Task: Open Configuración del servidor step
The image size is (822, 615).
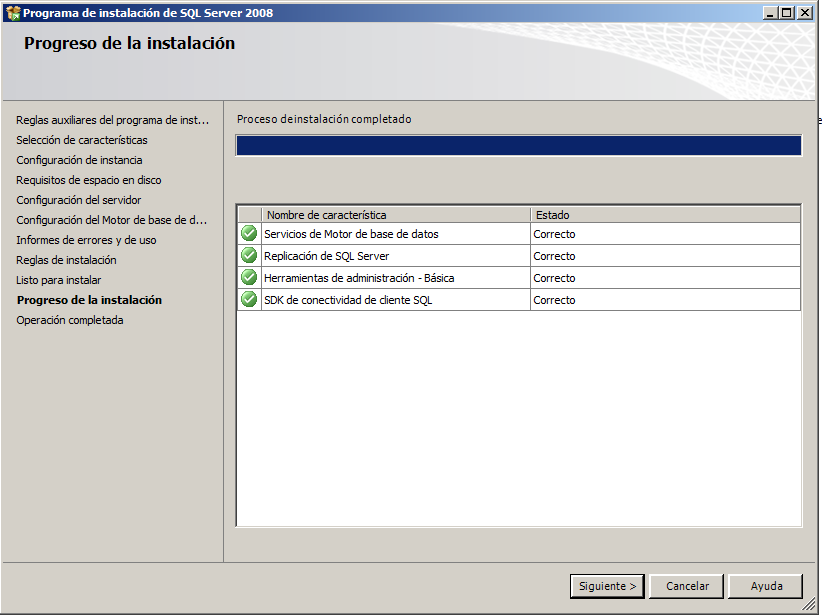Action: 78,200
